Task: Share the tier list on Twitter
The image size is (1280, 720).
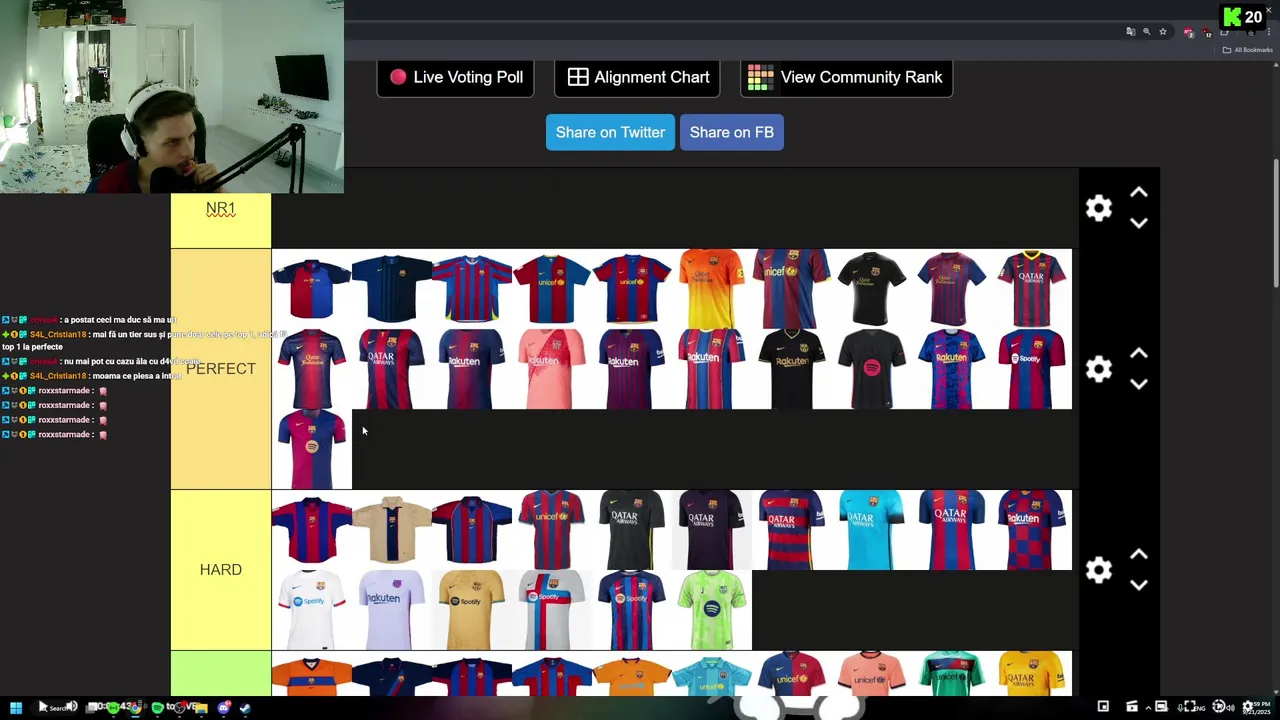Action: [x=610, y=132]
